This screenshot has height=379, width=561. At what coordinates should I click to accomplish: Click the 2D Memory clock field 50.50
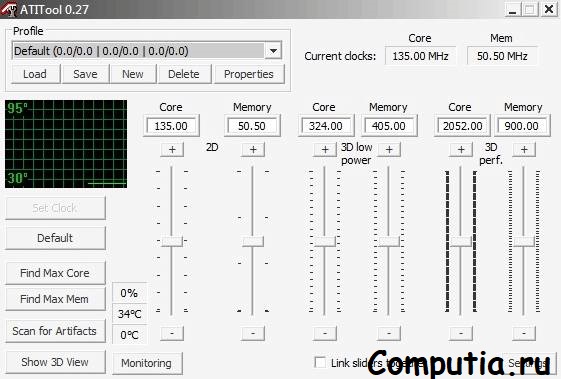coord(252,126)
